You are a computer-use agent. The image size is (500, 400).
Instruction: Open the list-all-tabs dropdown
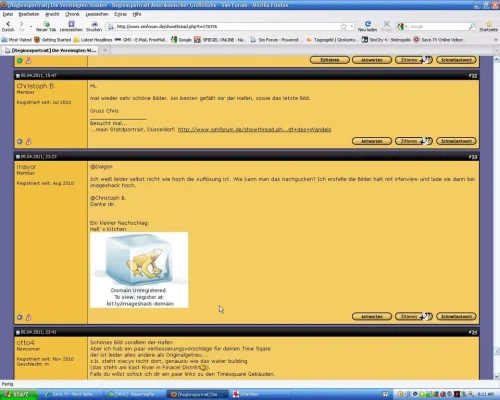pos(496,50)
